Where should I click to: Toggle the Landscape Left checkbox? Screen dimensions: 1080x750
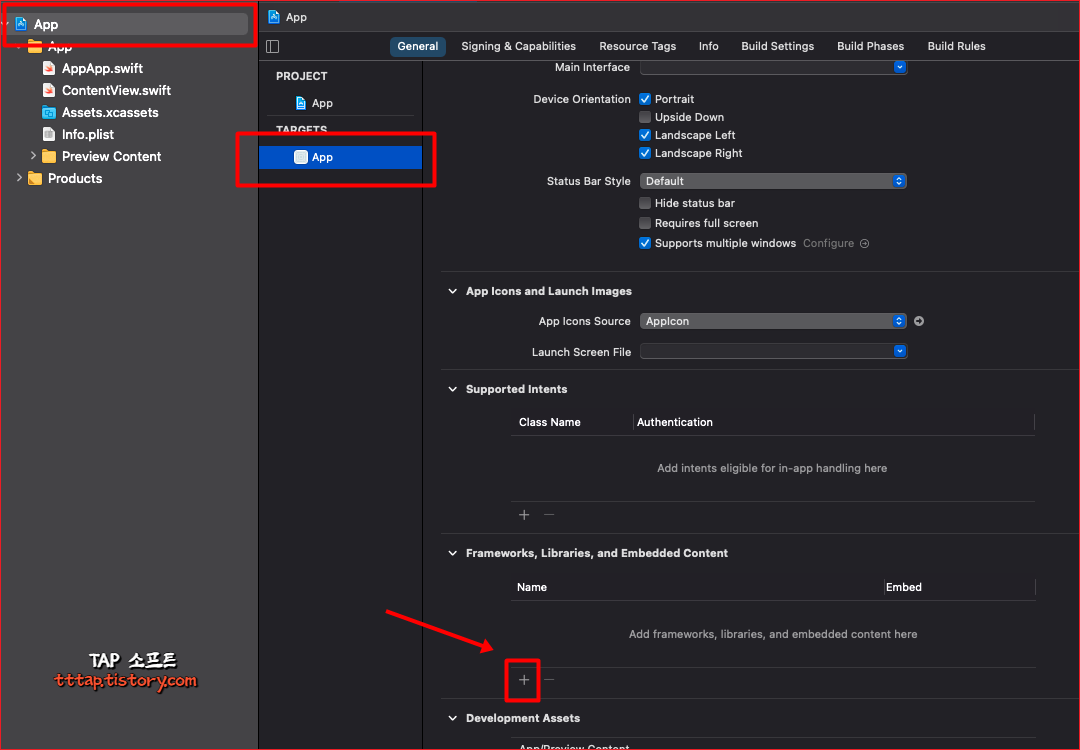(645, 135)
